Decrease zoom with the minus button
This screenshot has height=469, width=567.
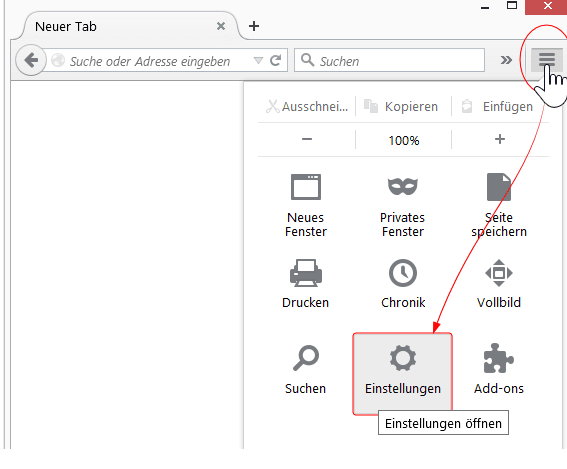point(307,140)
